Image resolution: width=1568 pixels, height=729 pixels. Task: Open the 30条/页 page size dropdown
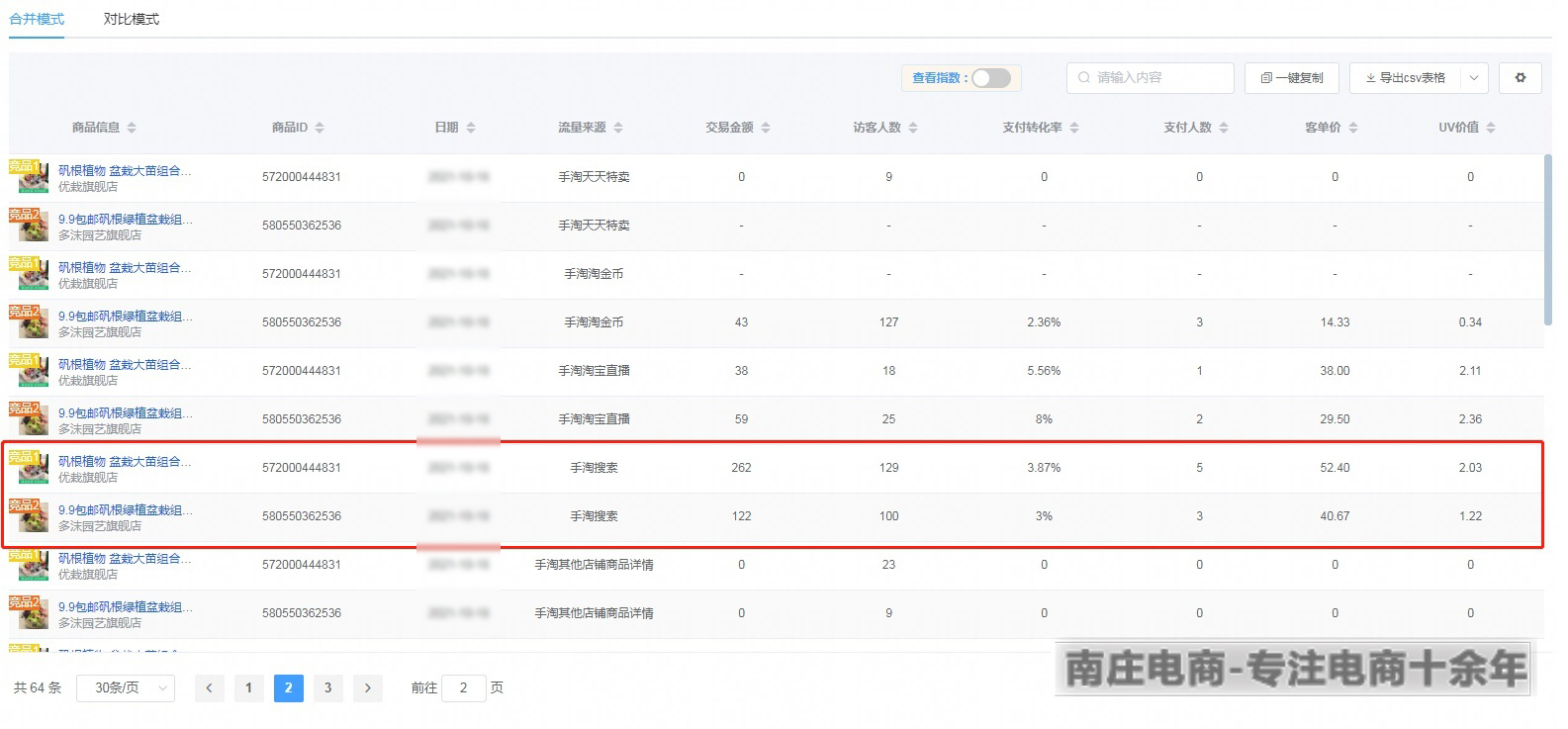pos(126,687)
